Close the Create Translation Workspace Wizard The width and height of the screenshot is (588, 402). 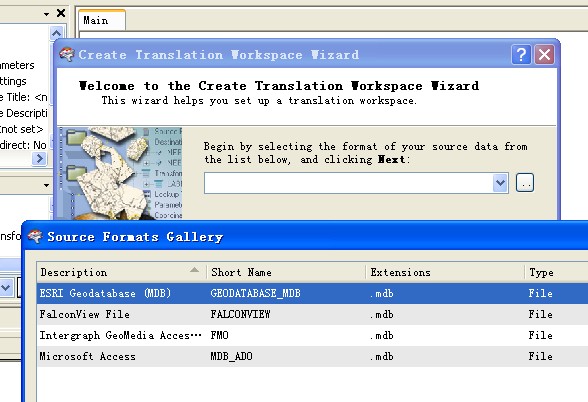(x=544, y=55)
